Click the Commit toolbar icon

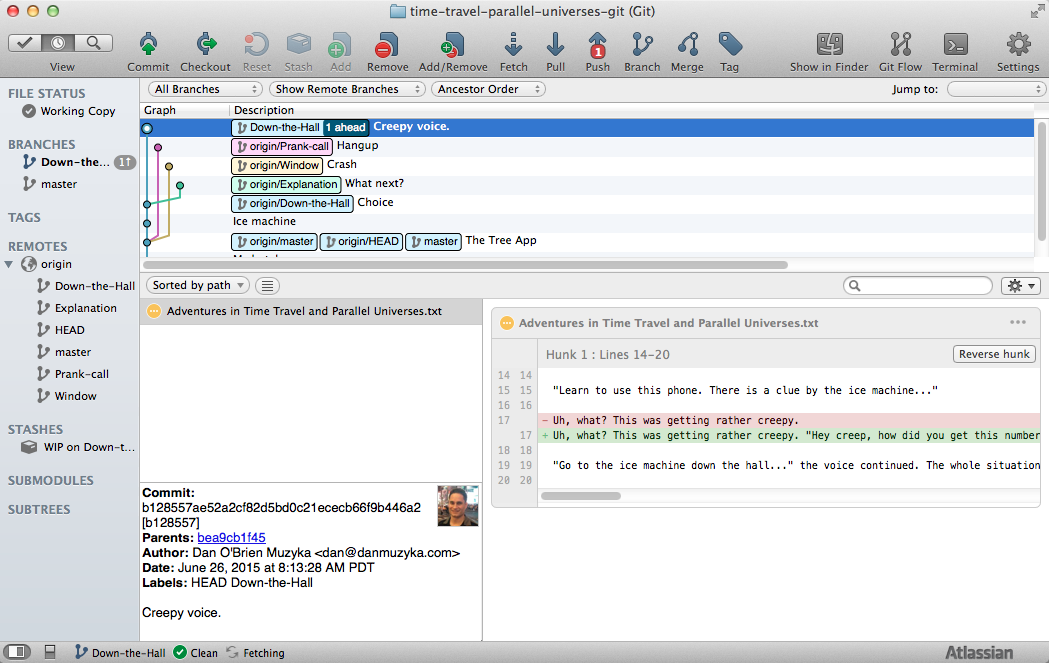tap(148, 45)
